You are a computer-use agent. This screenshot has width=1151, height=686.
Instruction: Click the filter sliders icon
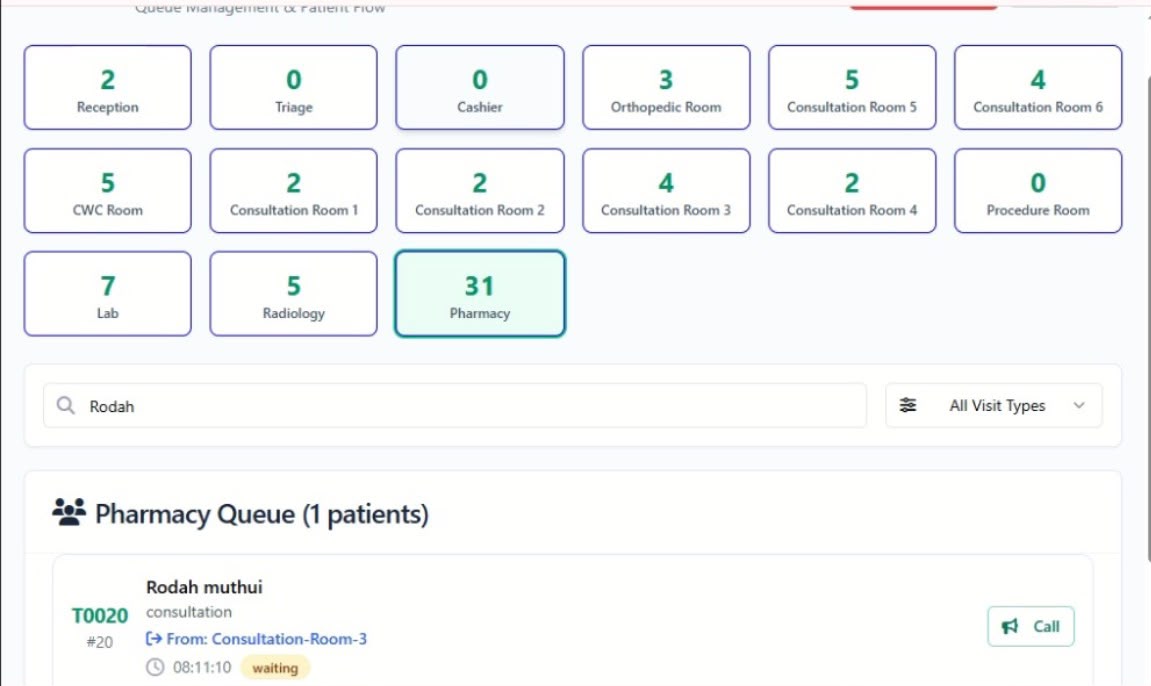908,405
